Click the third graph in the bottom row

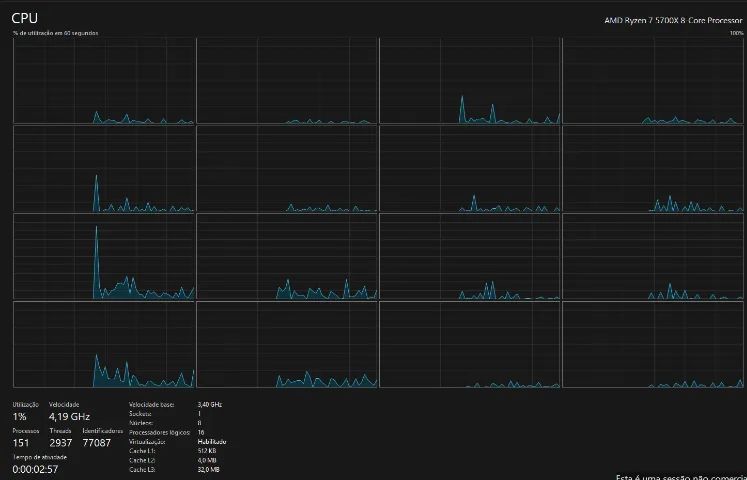pos(470,345)
